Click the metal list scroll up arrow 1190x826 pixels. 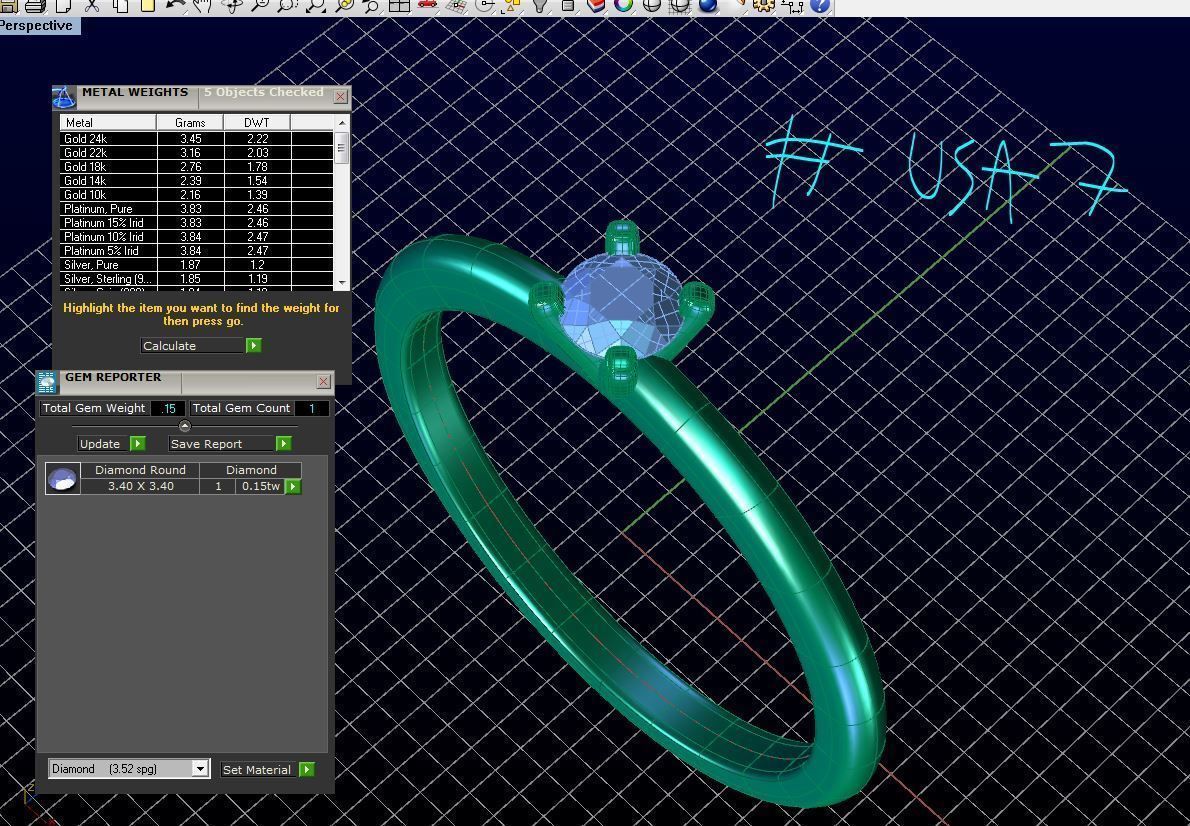click(x=342, y=122)
